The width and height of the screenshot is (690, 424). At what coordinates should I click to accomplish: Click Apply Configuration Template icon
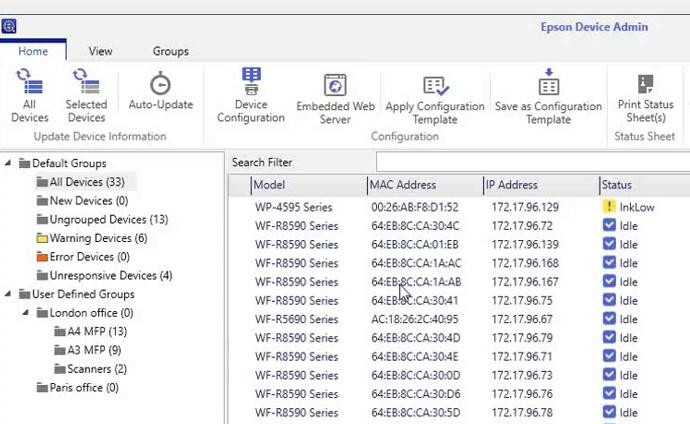[435, 86]
